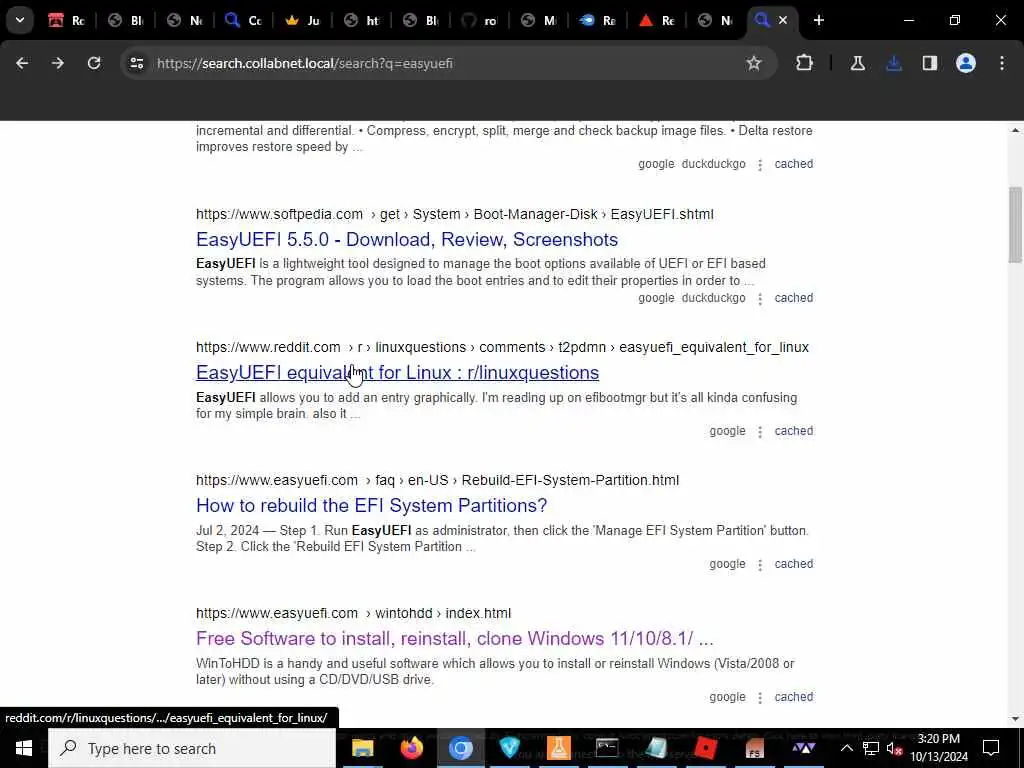Open red square Roblox taskbar icon
The height and width of the screenshot is (768, 1024).
(705, 748)
